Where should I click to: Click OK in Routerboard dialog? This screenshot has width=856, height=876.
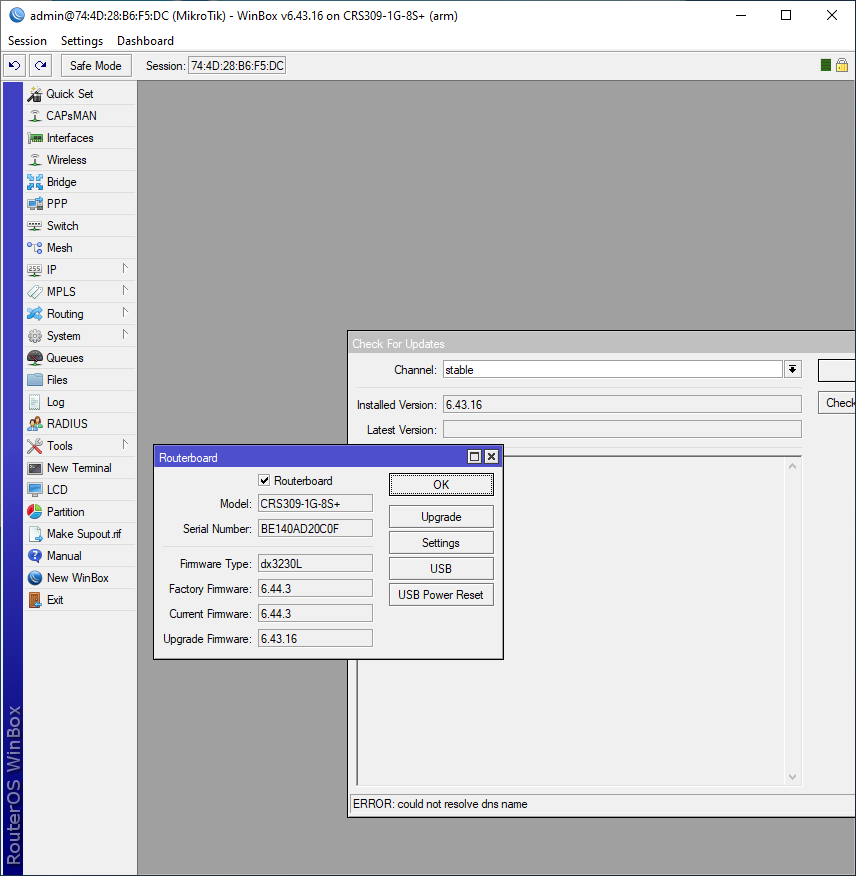(x=441, y=484)
